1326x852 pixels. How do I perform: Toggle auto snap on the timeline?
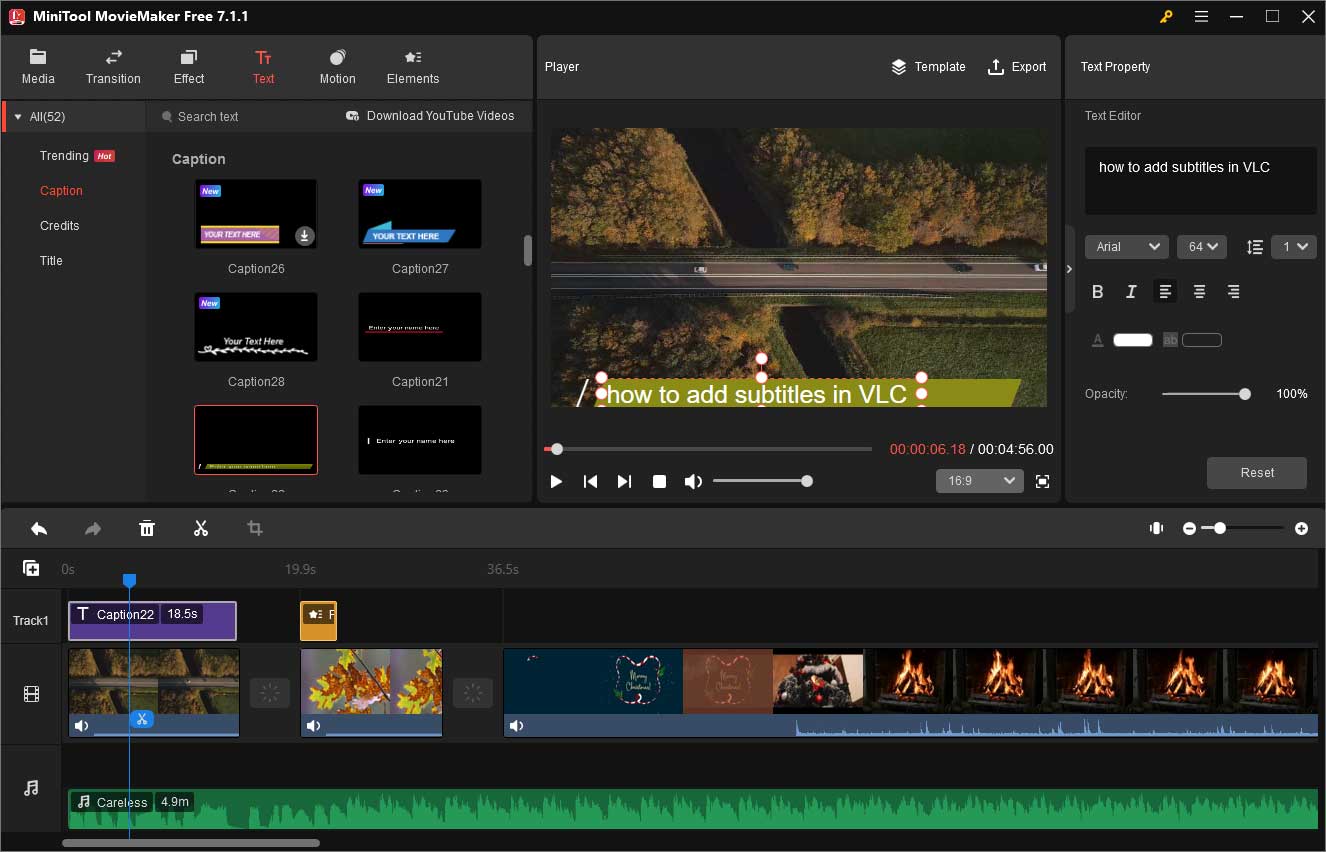pos(1157,528)
